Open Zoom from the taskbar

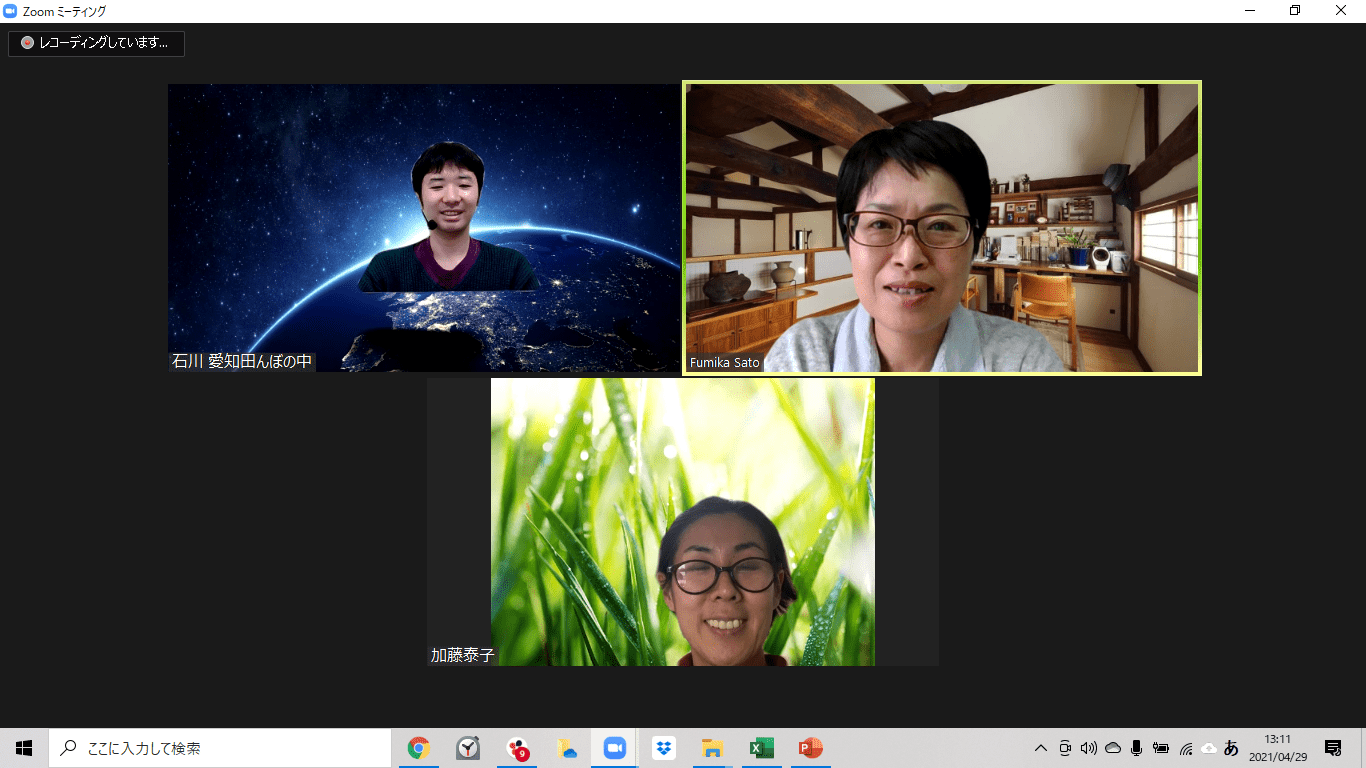(x=614, y=748)
